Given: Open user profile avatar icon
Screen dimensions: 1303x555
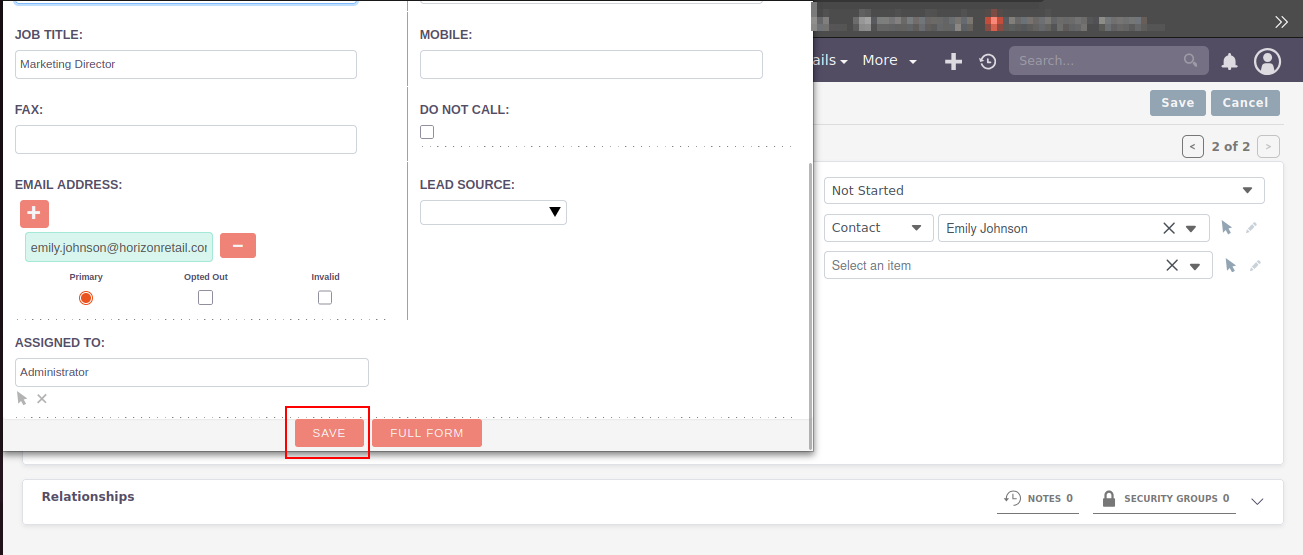Looking at the screenshot, I should click(x=1267, y=62).
